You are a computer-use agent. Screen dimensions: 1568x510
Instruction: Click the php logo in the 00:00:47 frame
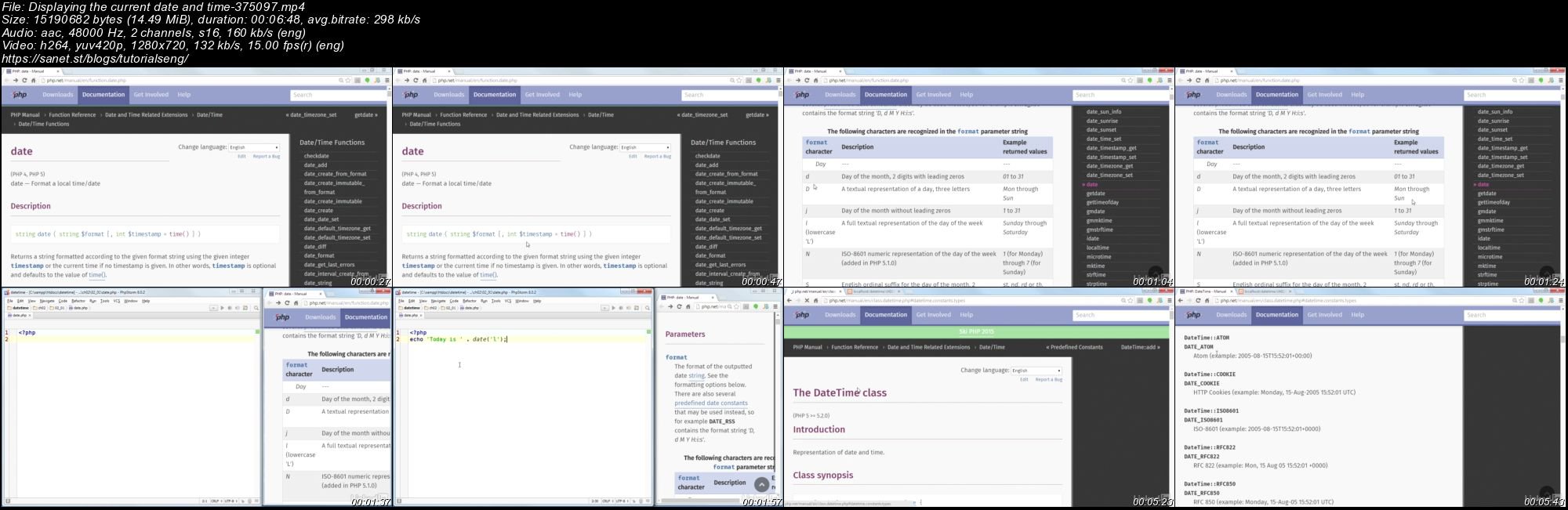click(411, 95)
